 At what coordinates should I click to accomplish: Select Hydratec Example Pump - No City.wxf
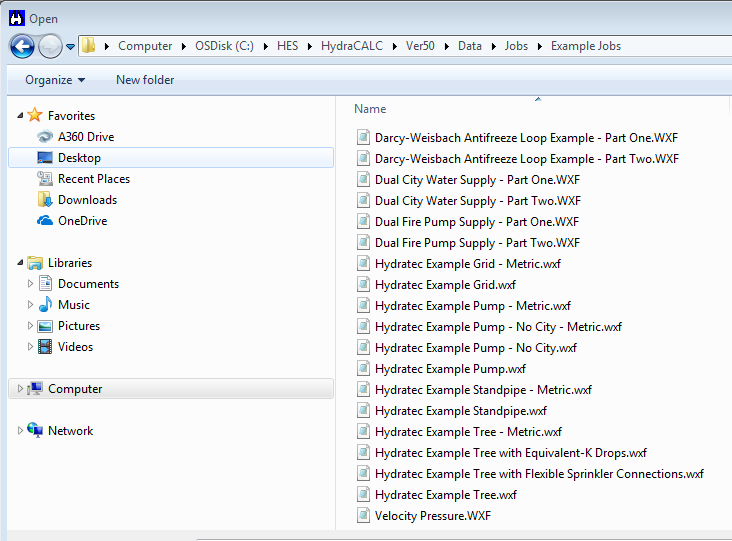476,348
